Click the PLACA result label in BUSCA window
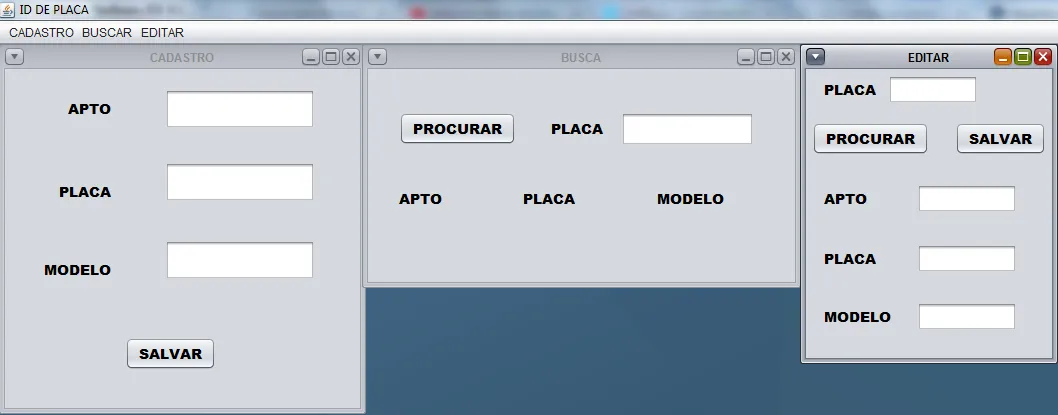The height and width of the screenshot is (415, 1058). tap(549, 199)
